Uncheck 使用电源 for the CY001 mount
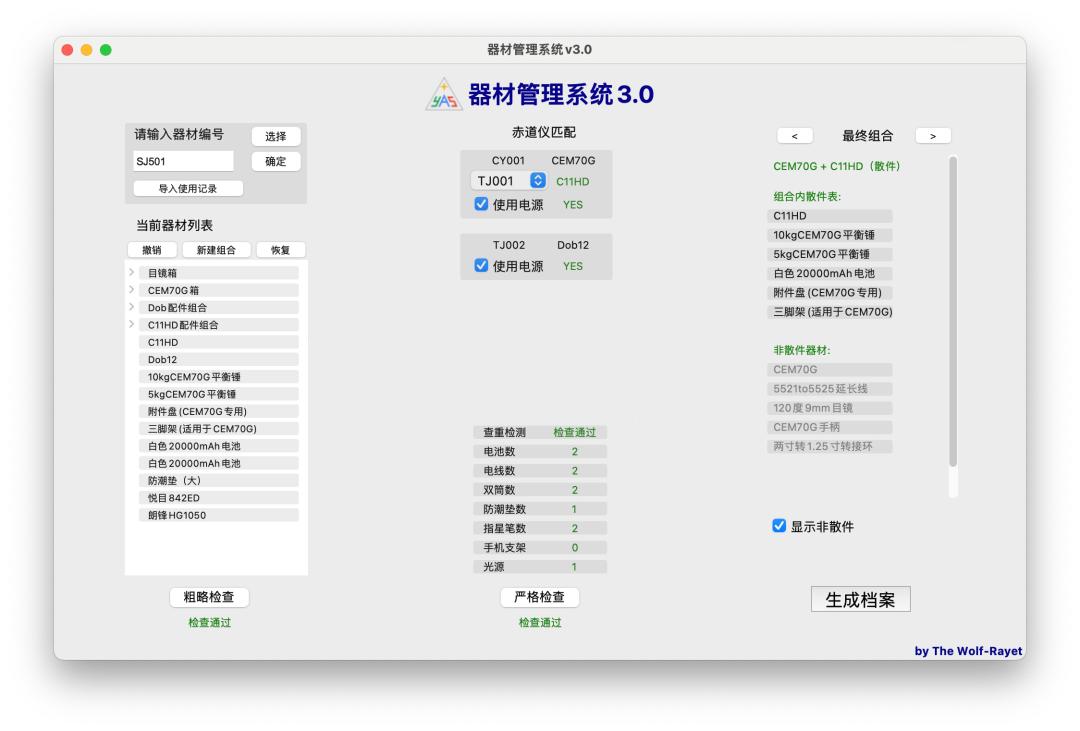The image size is (1080, 731). coord(481,205)
